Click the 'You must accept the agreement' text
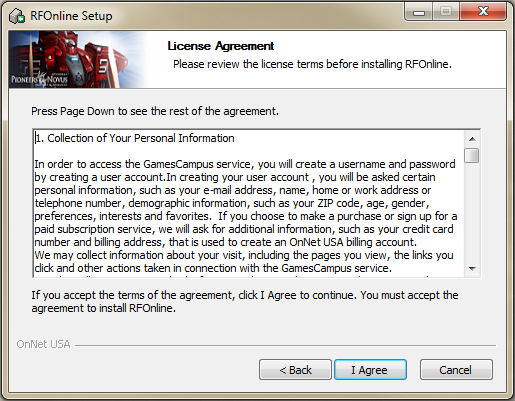Image resolution: width=515 pixels, height=401 pixels. [245, 301]
